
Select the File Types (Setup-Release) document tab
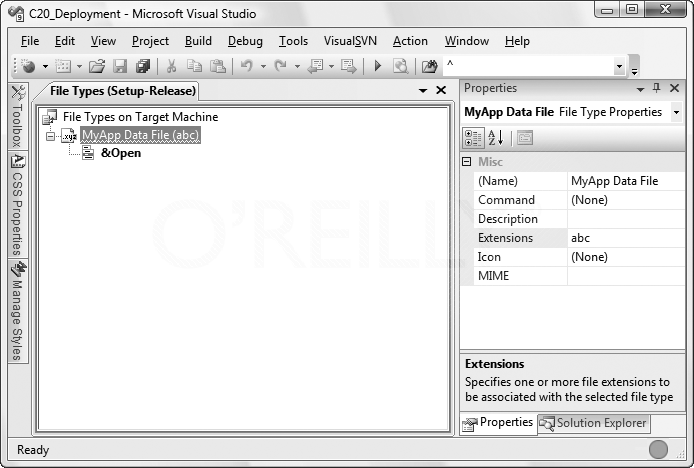[x=122, y=91]
